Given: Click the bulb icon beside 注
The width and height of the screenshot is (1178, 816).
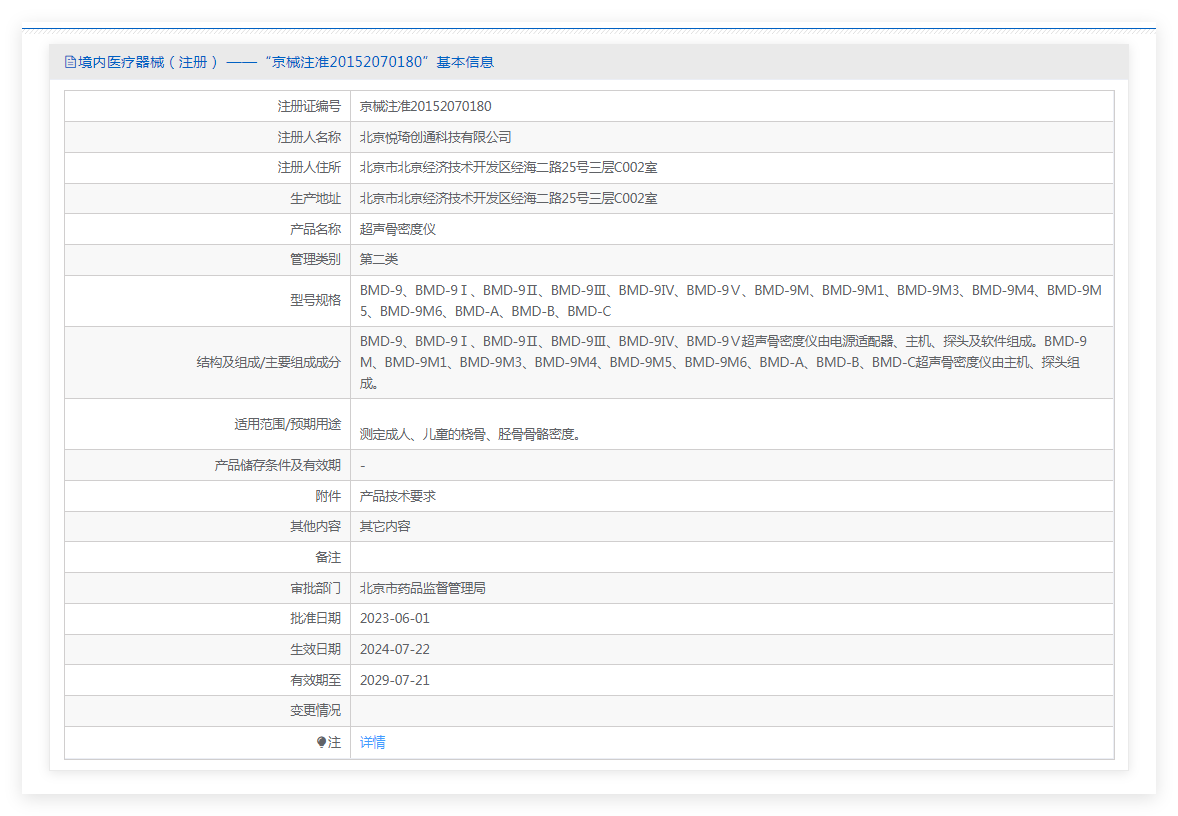Looking at the screenshot, I should pyautogui.click(x=322, y=742).
